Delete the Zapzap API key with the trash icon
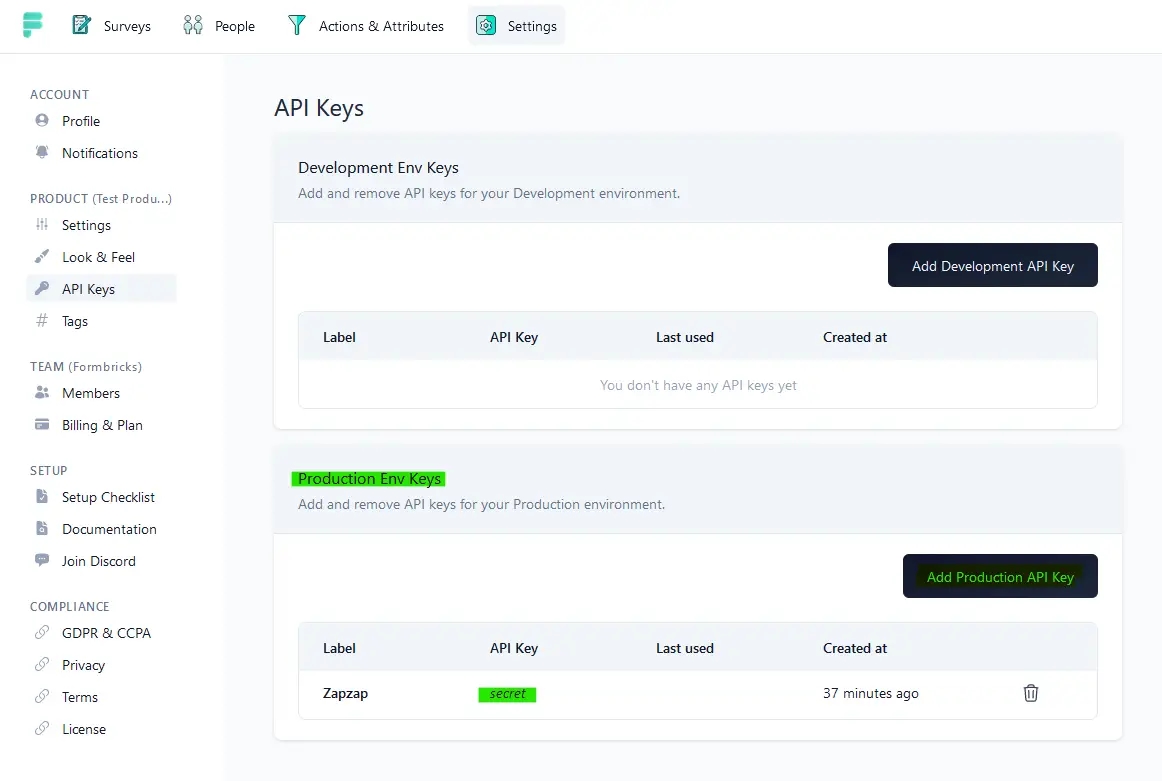Screen dimensions: 1162x781 1031,693
